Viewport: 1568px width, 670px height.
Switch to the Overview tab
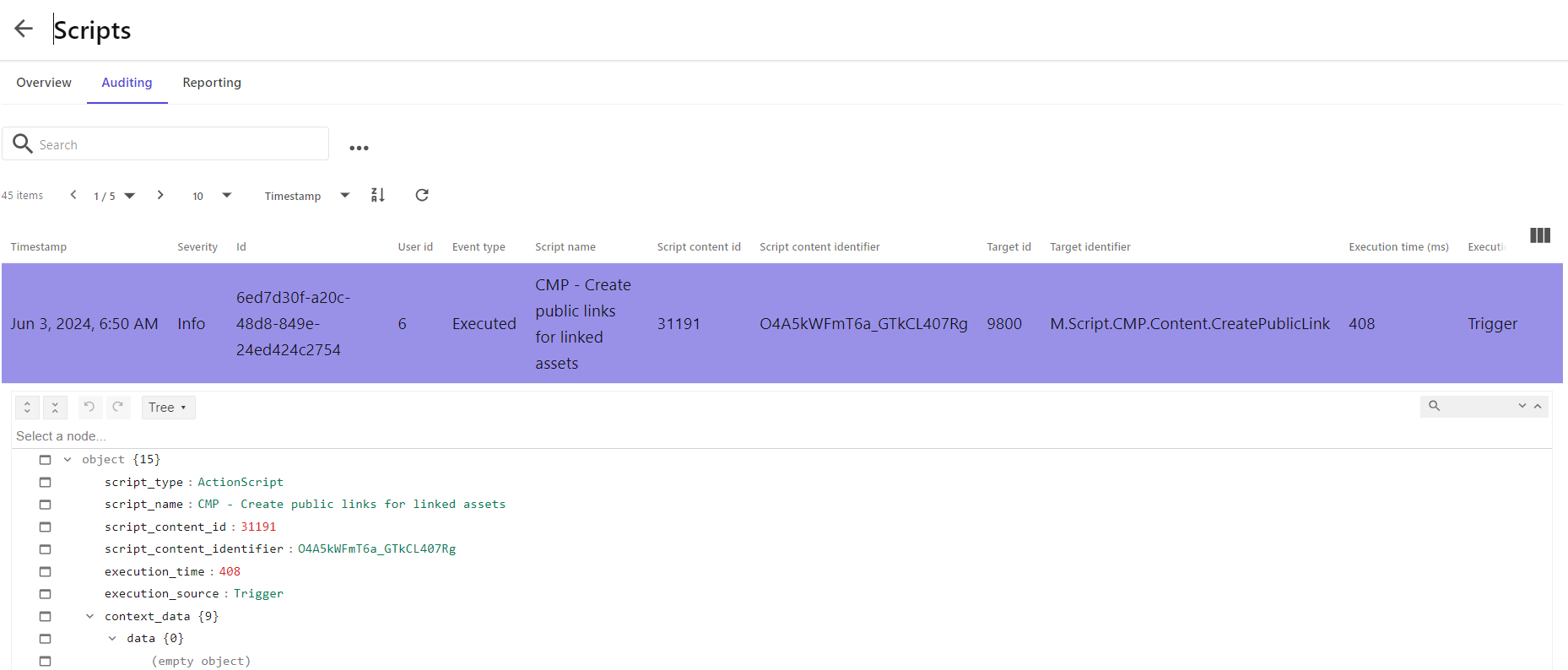(44, 83)
